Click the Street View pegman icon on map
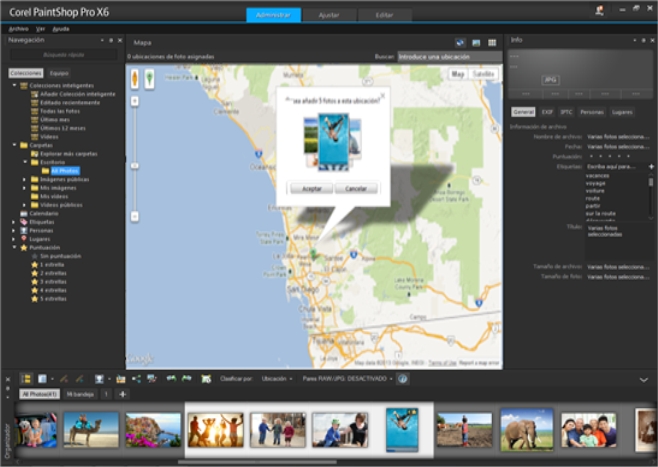 [135, 78]
